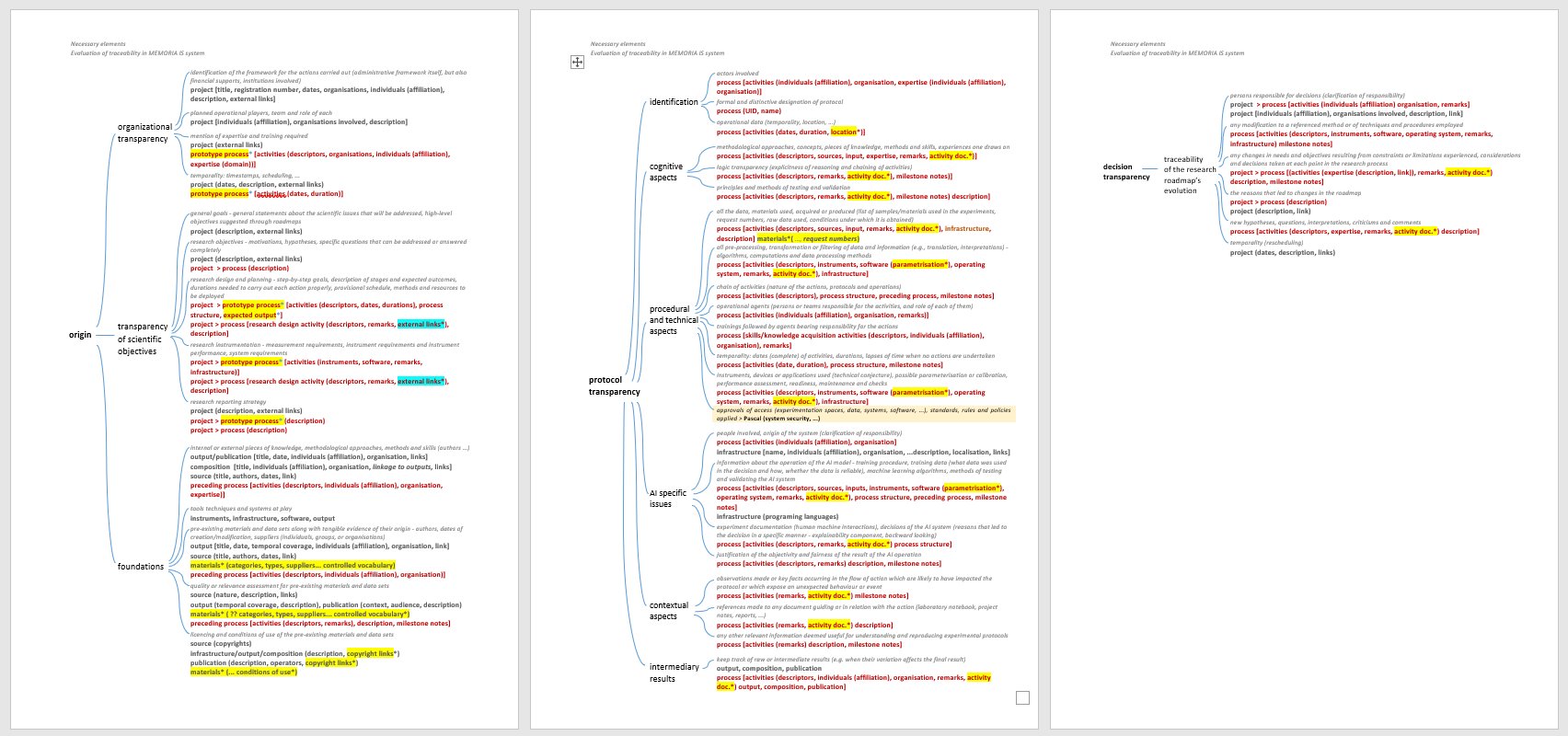Viewport: 1568px width, 736px height.
Task: Click the shaded 'approvals of access' paragraph
Action: point(863,414)
